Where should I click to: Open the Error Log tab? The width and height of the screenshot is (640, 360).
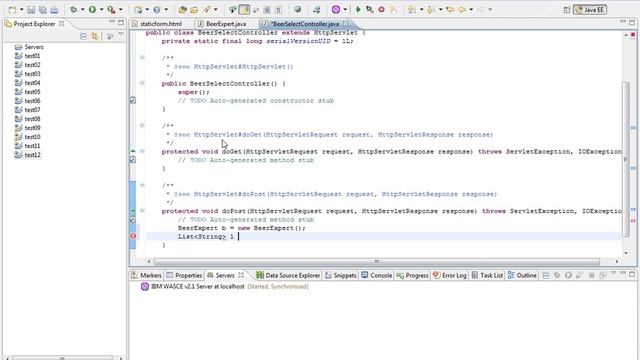click(449, 276)
